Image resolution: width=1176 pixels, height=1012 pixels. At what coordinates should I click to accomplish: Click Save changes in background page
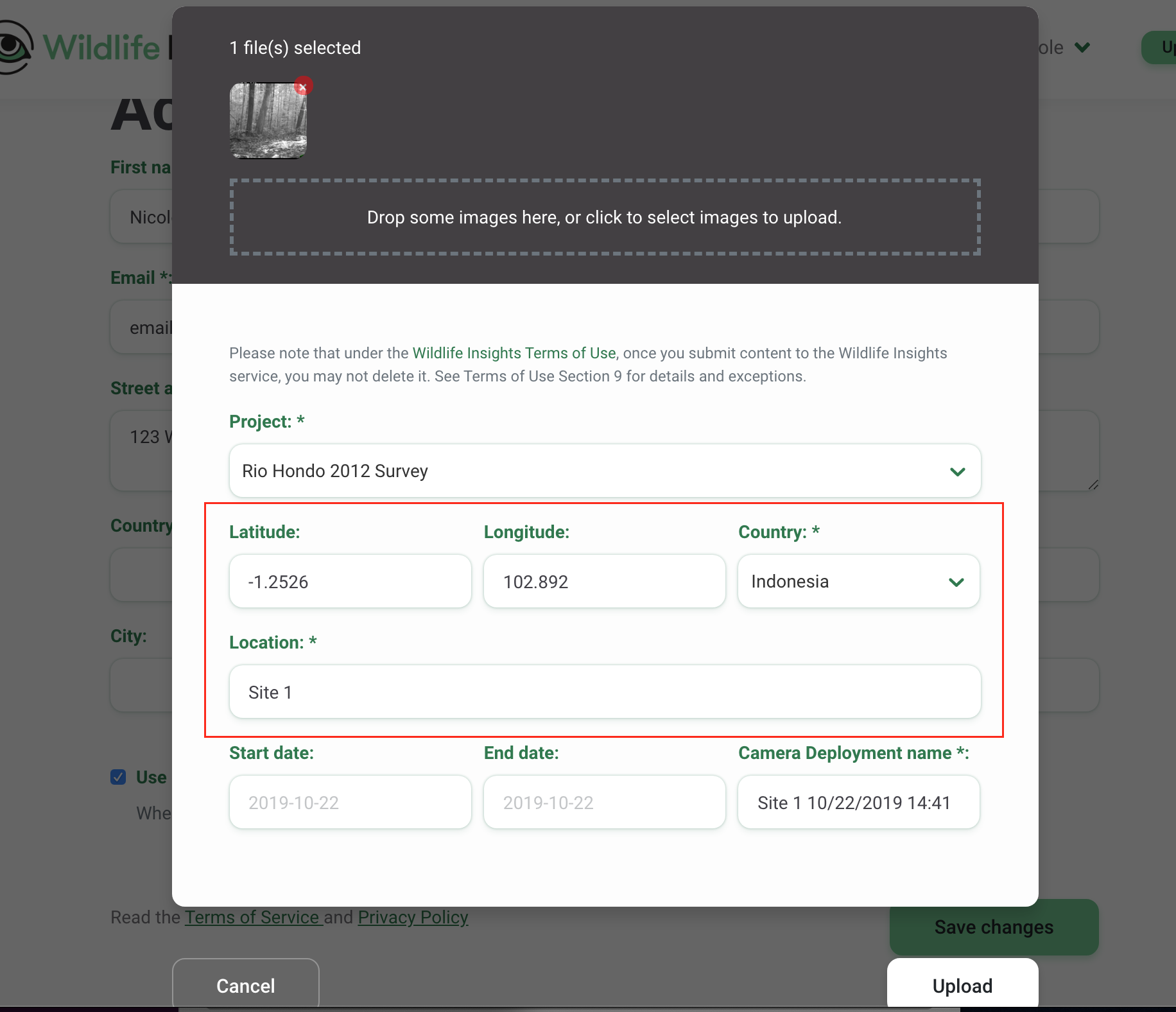click(994, 927)
